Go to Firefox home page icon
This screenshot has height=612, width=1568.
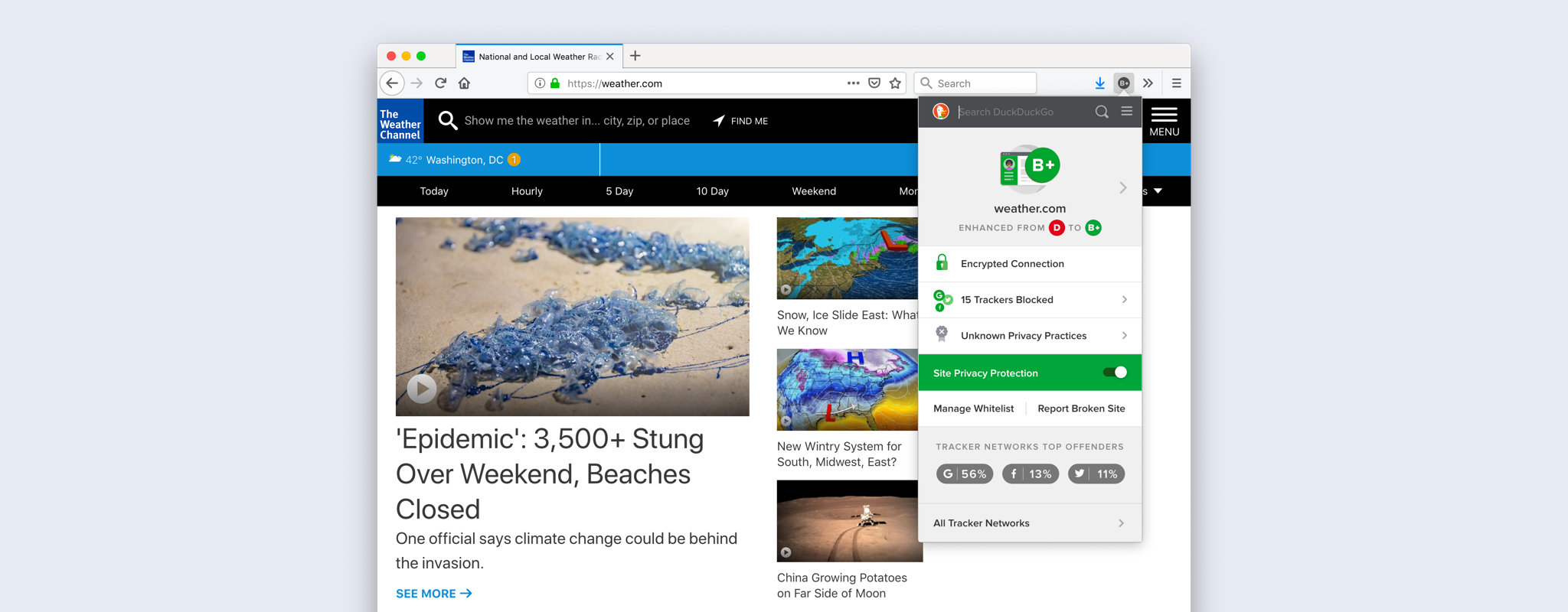pos(464,83)
